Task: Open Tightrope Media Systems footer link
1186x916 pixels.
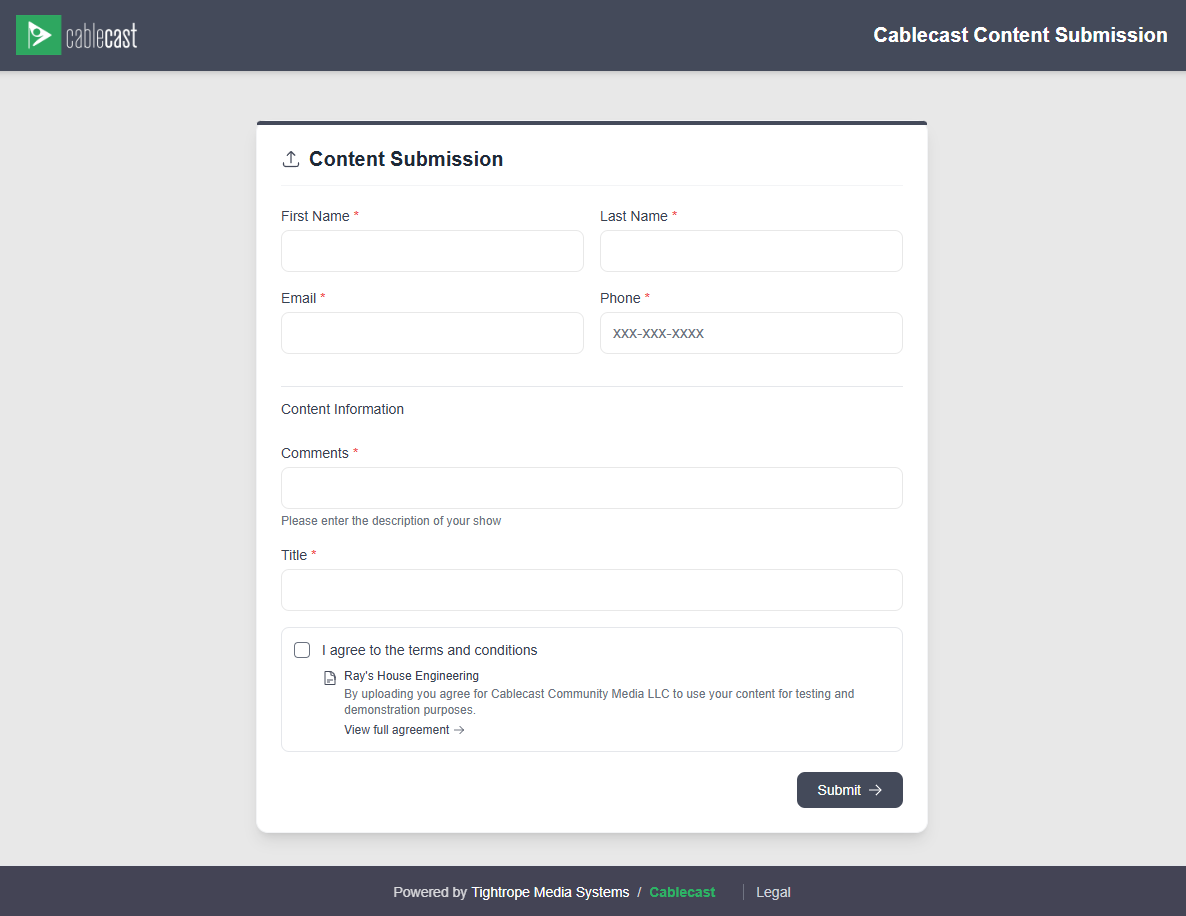Action: [550, 892]
